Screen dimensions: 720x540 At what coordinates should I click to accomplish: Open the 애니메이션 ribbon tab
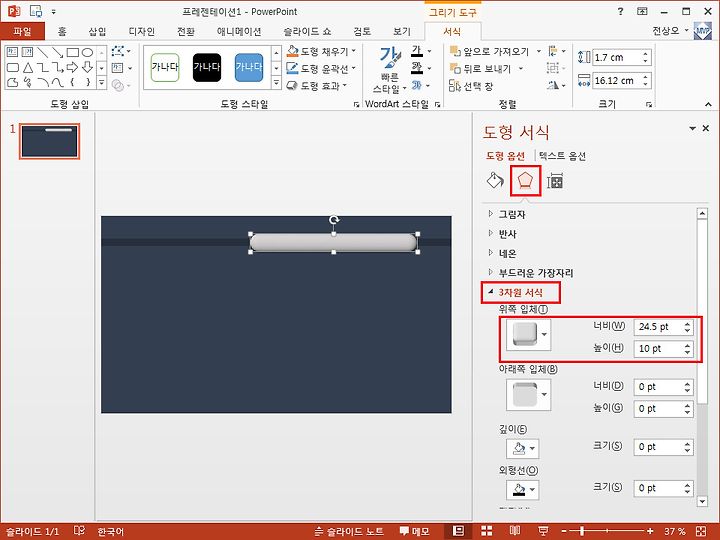coord(239,31)
